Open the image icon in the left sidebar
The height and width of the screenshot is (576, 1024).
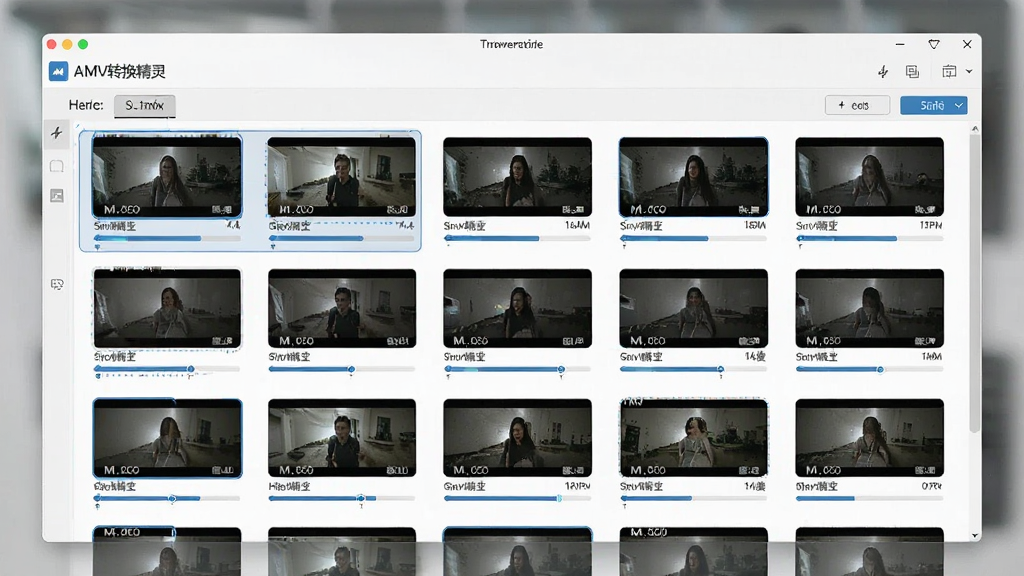tap(57, 195)
